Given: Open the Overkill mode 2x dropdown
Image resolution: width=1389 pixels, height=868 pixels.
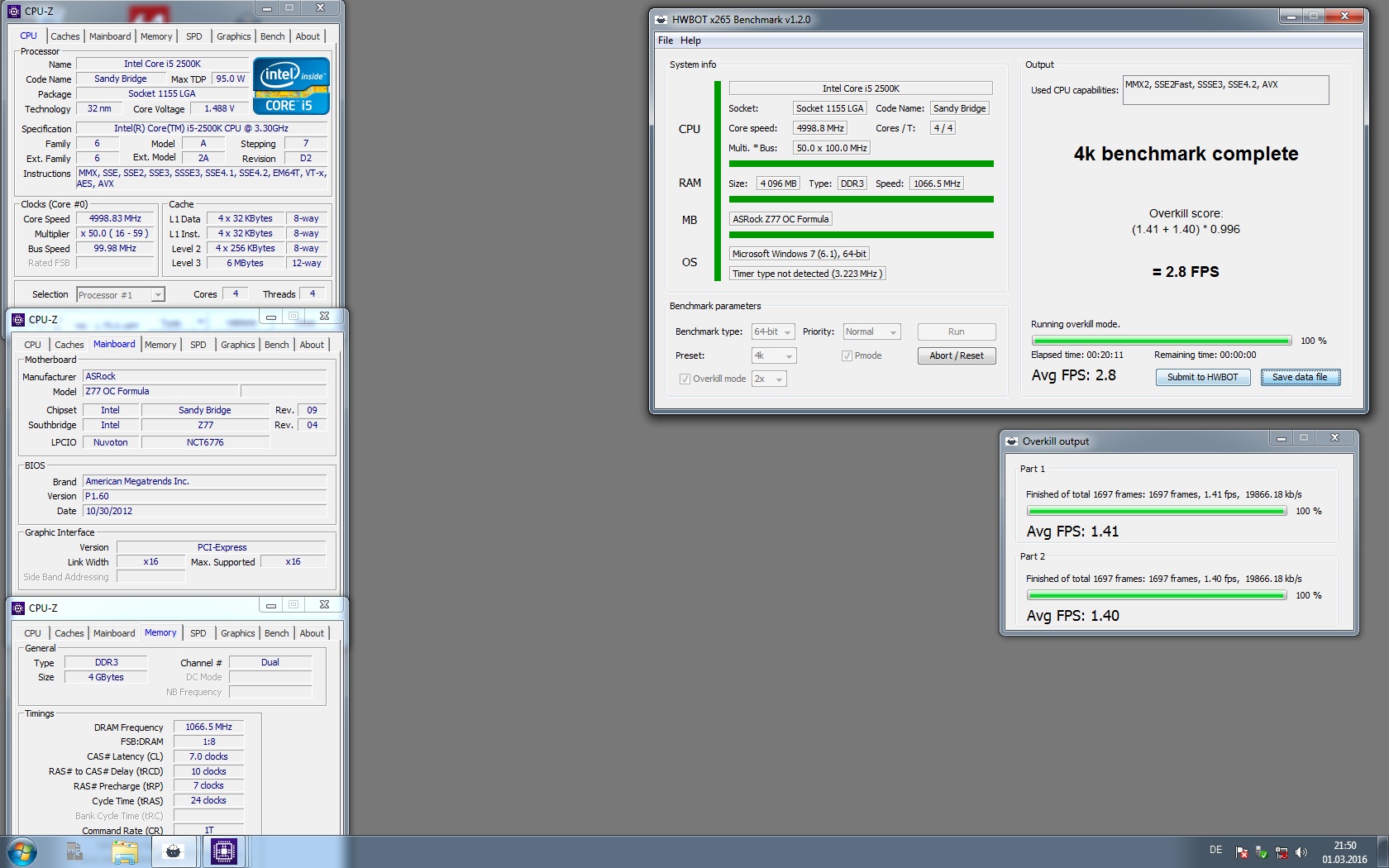Looking at the screenshot, I should (769, 379).
